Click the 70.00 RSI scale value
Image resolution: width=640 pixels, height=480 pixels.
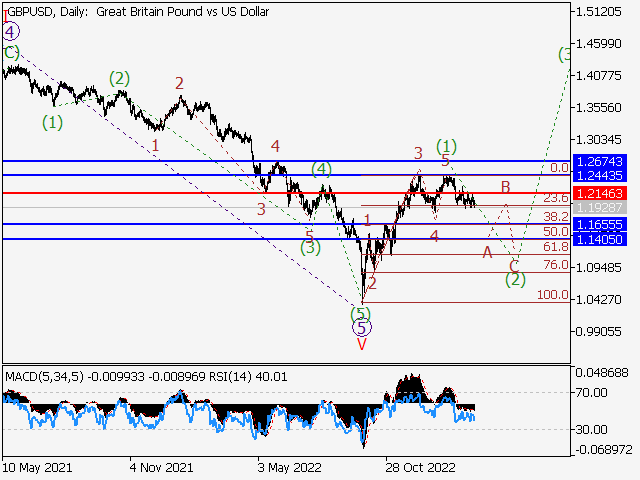[x=592, y=393]
